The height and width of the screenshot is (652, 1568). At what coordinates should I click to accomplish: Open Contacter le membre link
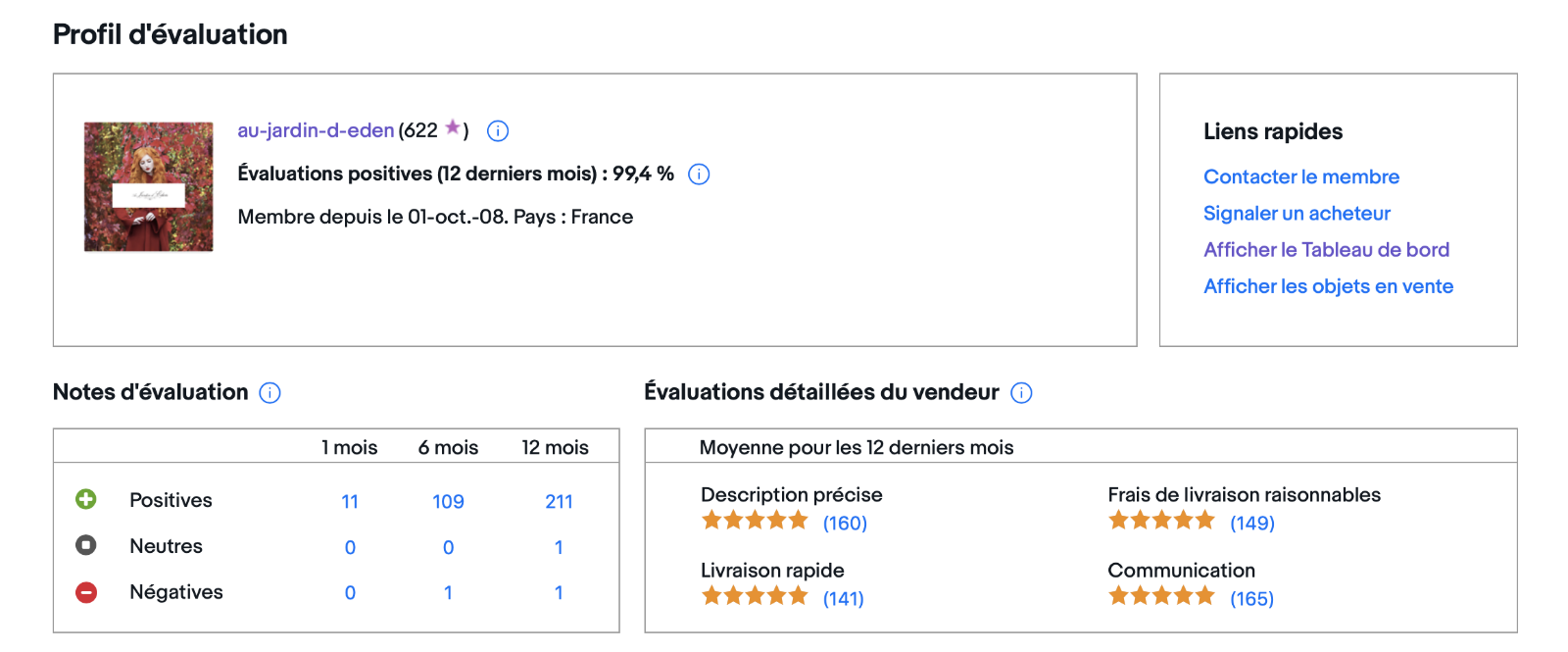[x=1301, y=176]
